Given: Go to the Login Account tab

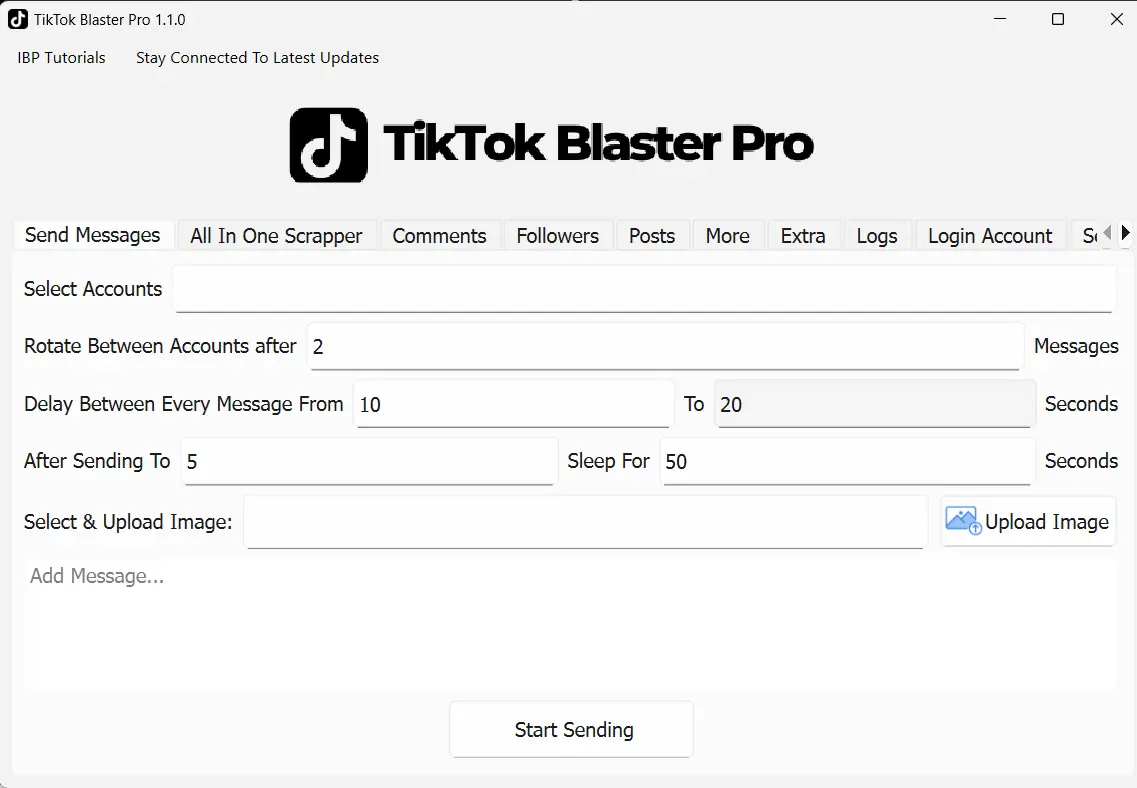Looking at the screenshot, I should pyautogui.click(x=989, y=236).
